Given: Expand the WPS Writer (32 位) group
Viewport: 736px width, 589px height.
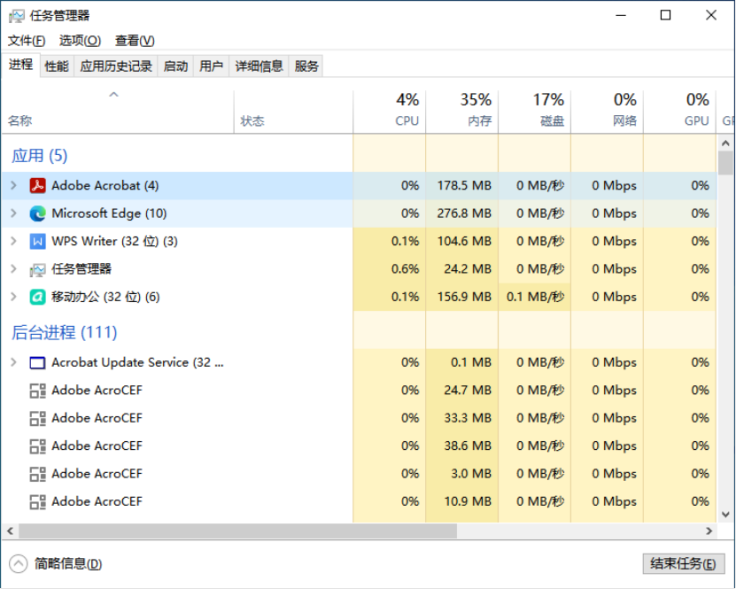Looking at the screenshot, I should [14, 241].
